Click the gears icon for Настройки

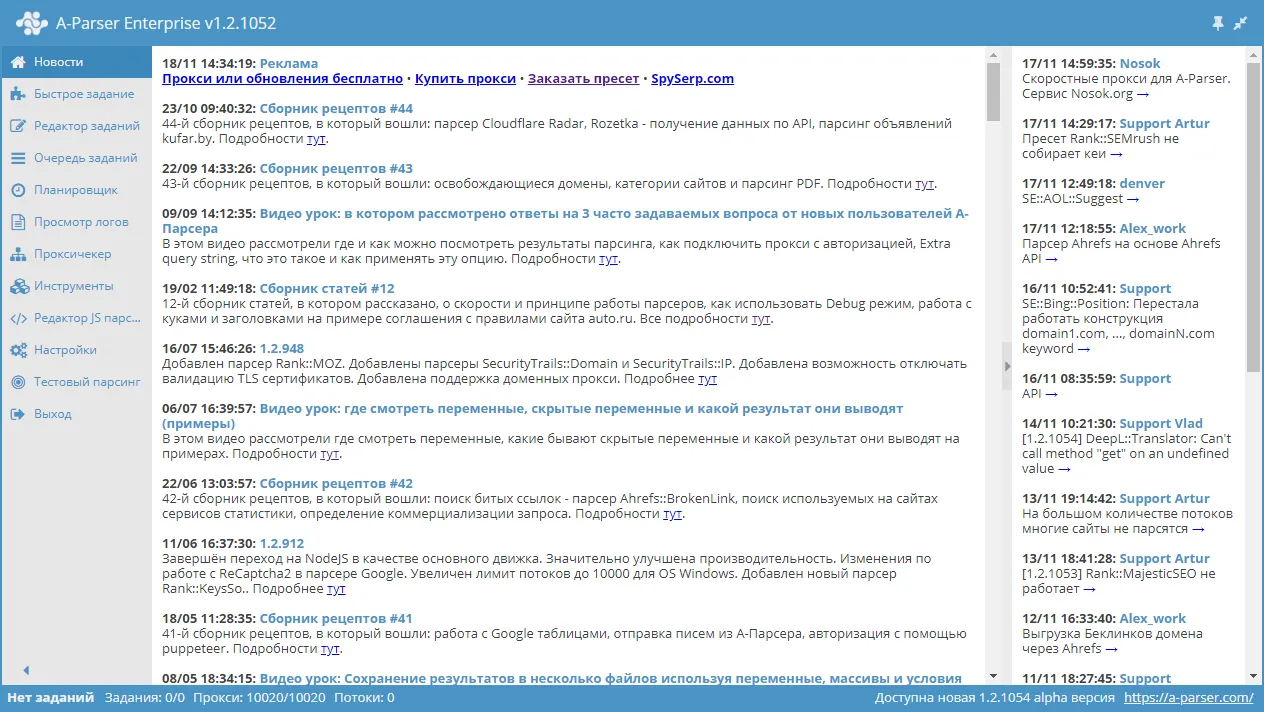18,350
